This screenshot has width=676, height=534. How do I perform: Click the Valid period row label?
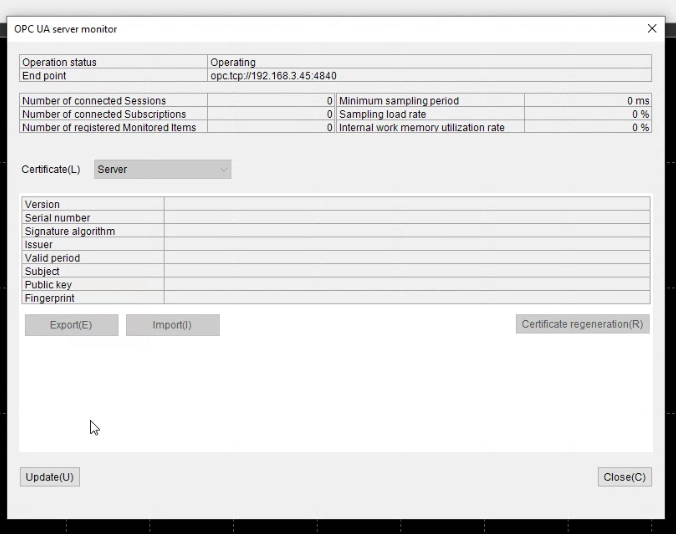52,258
